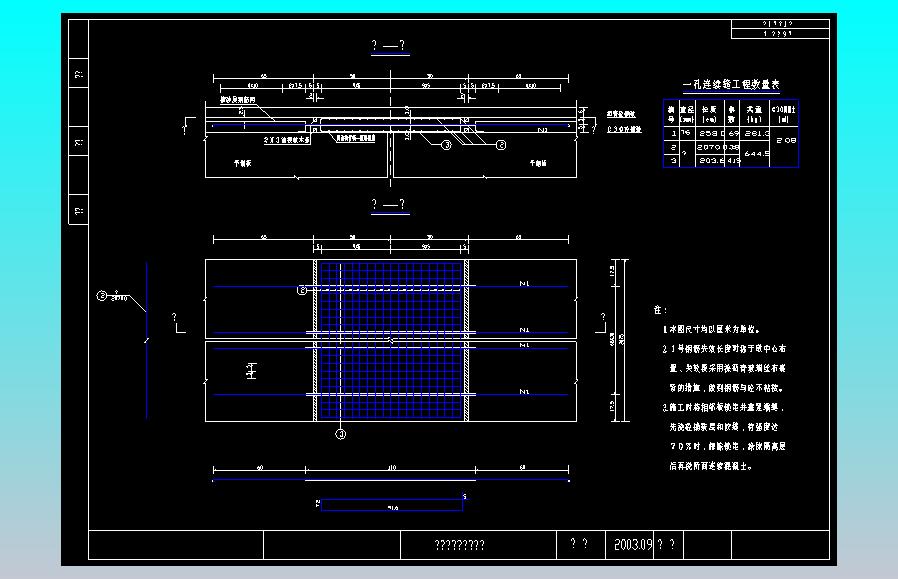
Task: Click the quantity table title text
Action: click(x=731, y=86)
